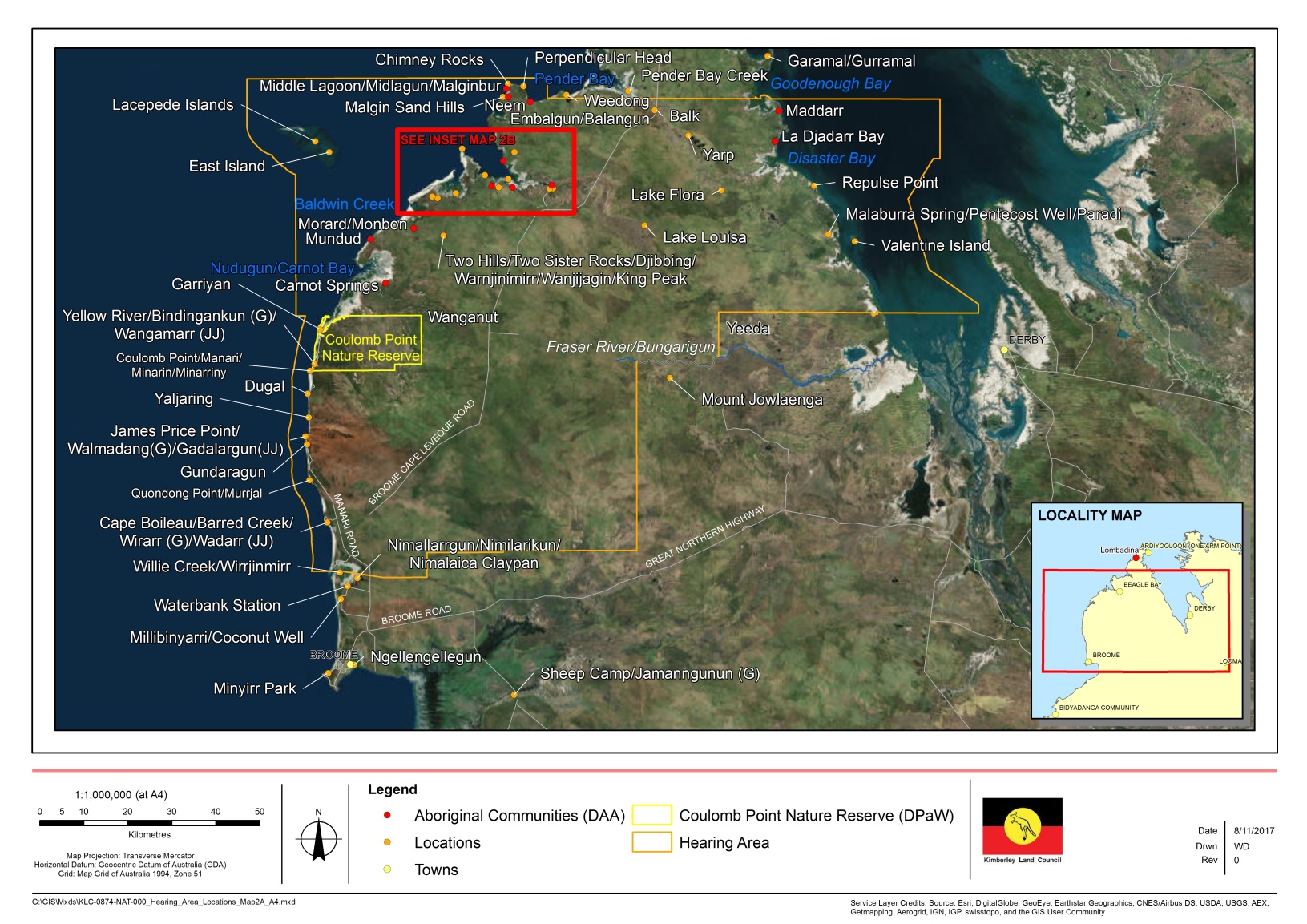1307x924 pixels.
Task: Click the 'Weedong' label
Action: point(616,101)
